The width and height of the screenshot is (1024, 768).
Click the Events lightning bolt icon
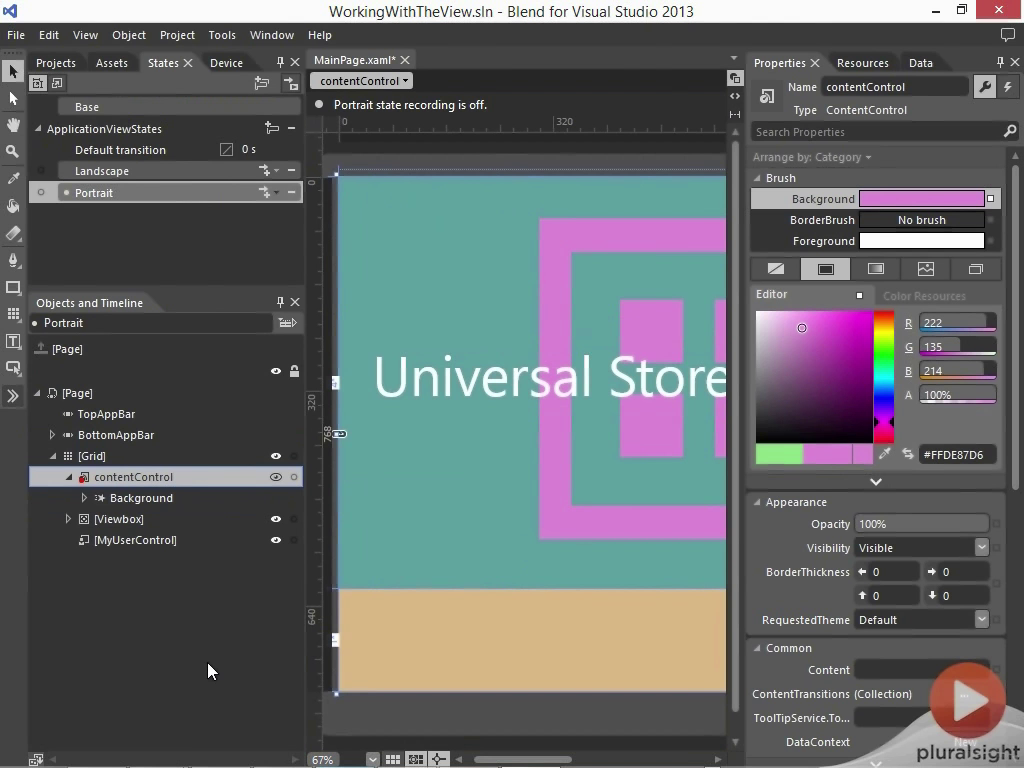[x=1008, y=87]
